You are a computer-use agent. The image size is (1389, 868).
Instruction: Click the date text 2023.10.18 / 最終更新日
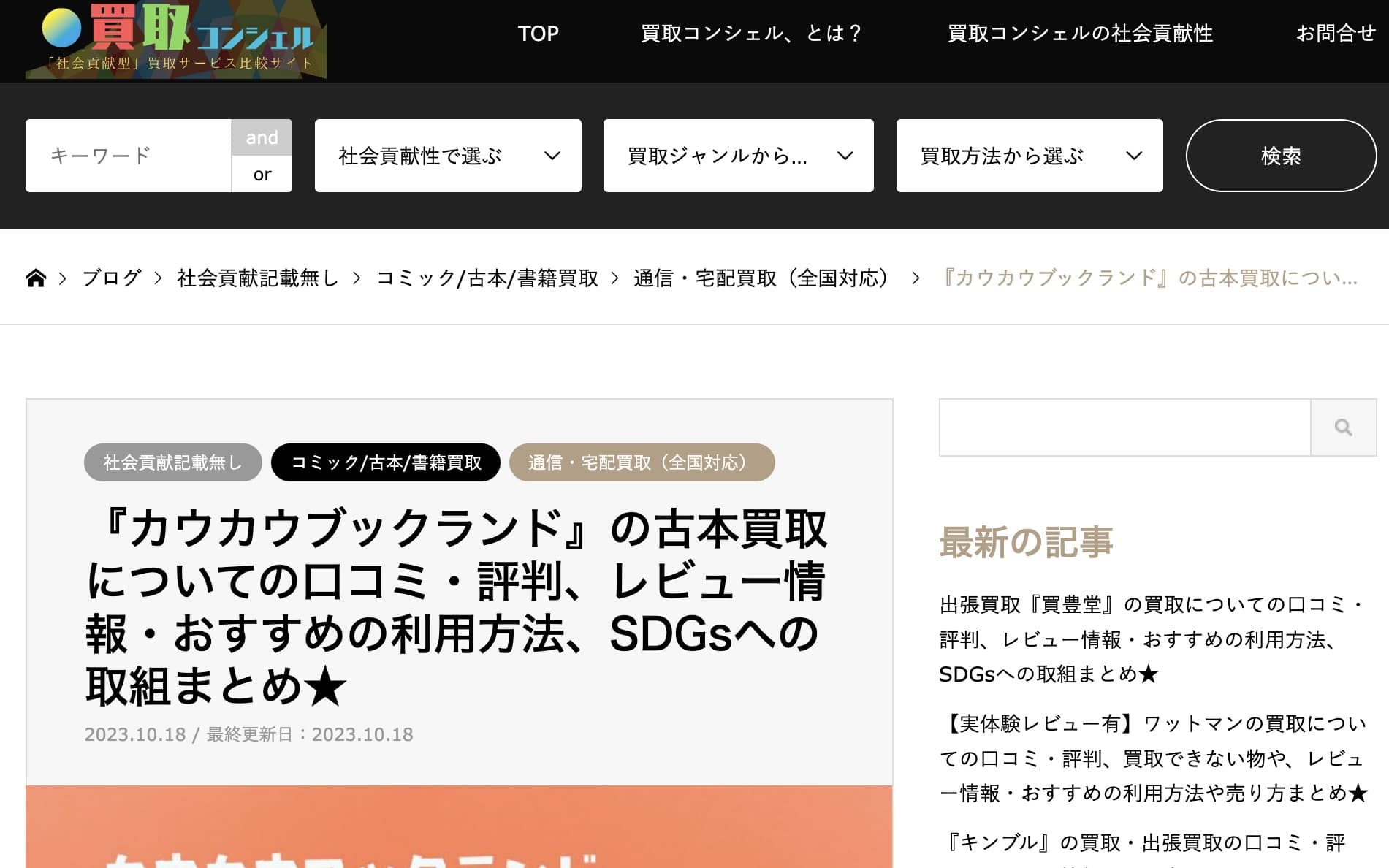[x=248, y=734]
